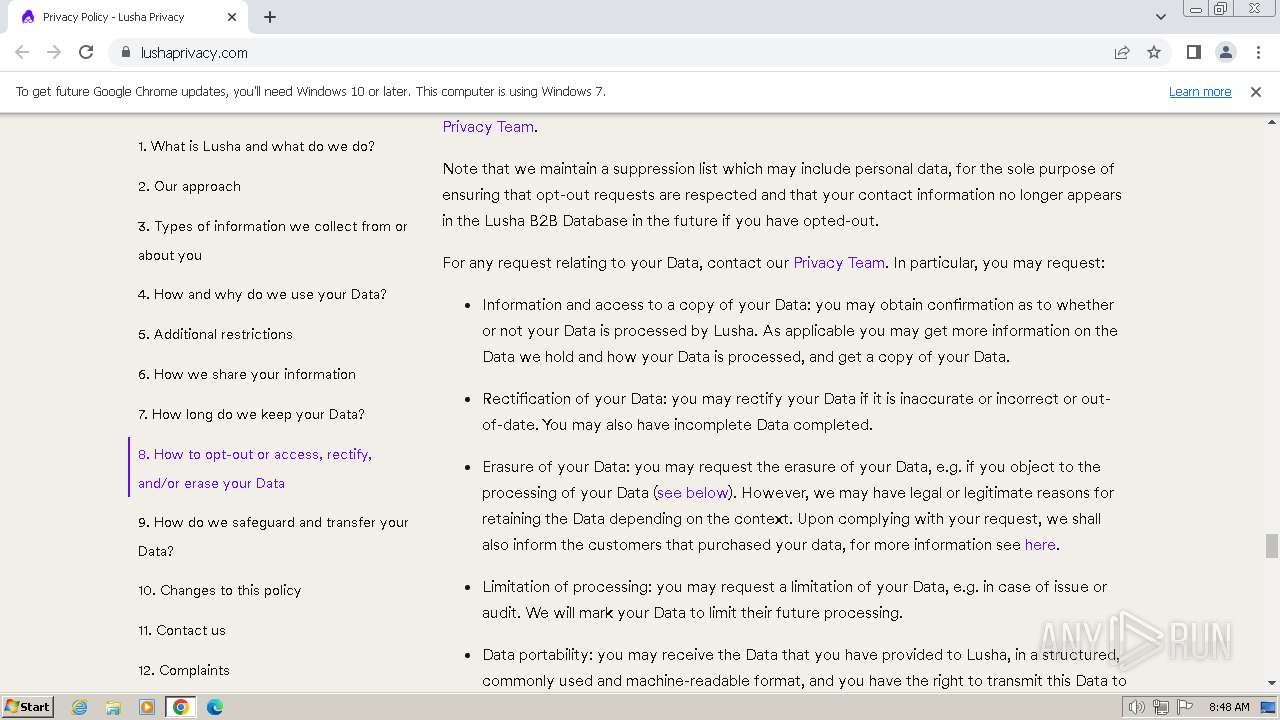
Task: Navigate to 4. How and why section
Action: pos(262,294)
